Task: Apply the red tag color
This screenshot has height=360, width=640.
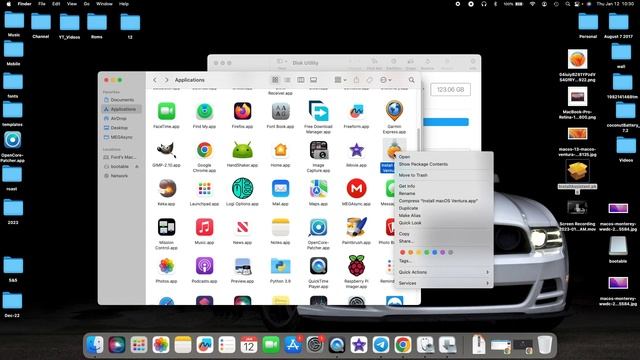Action: coord(402,252)
